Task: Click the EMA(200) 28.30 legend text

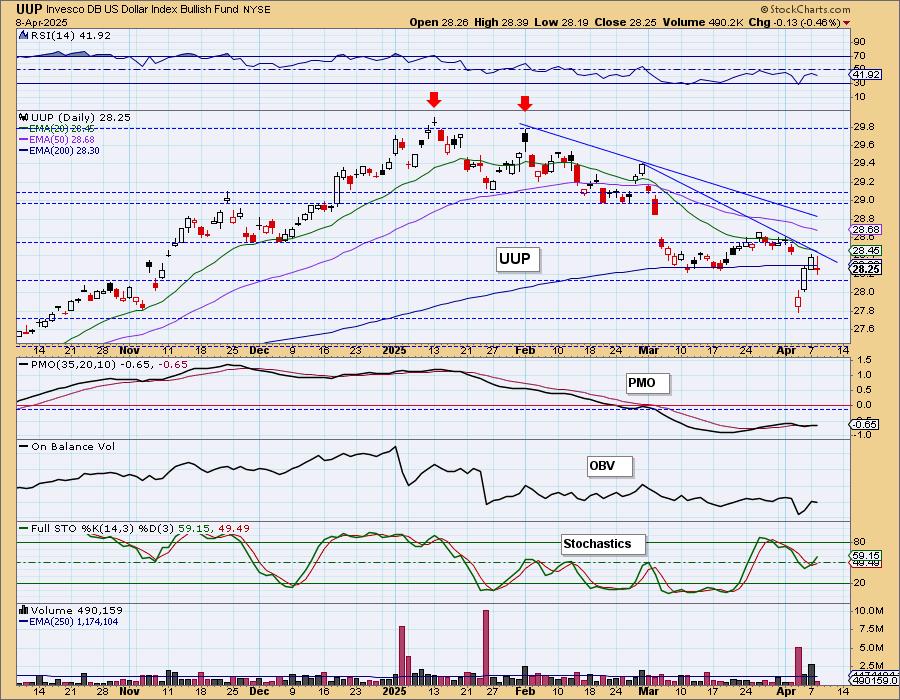Action: click(64, 150)
